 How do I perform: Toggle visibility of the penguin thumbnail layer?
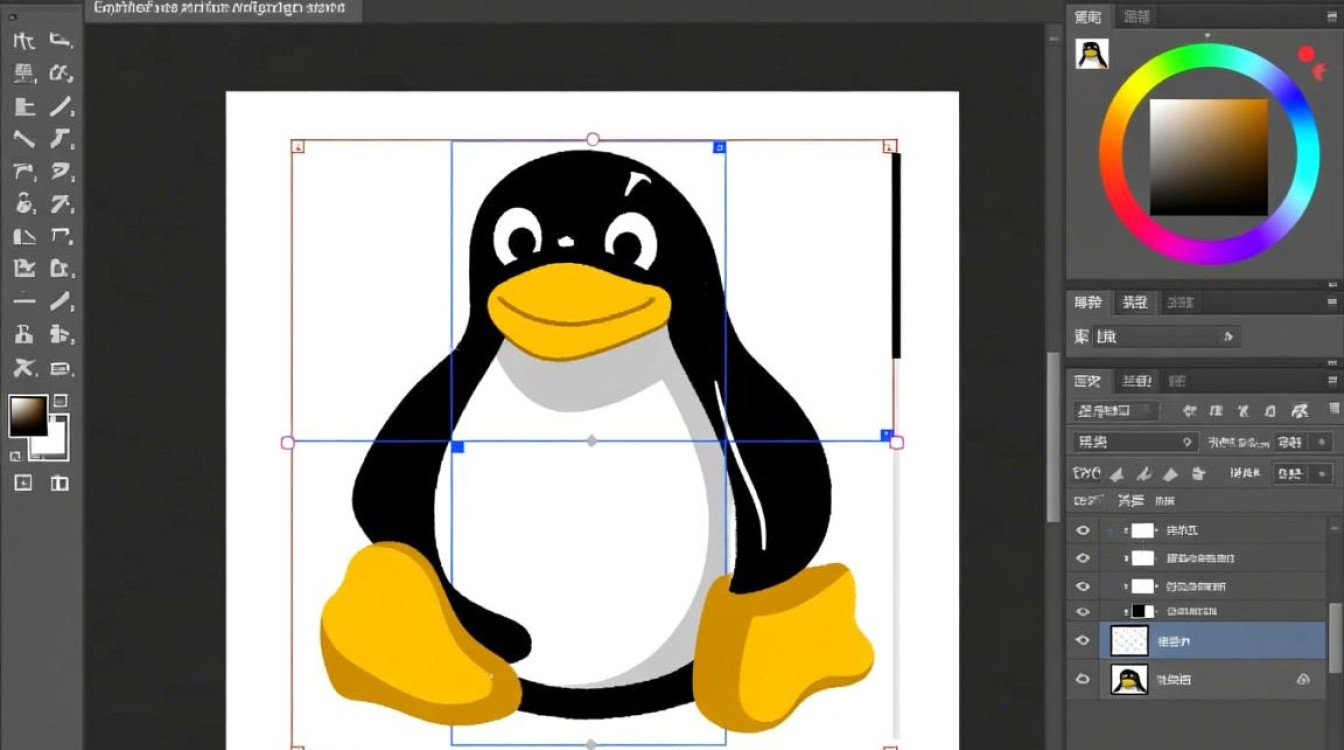(1082, 678)
